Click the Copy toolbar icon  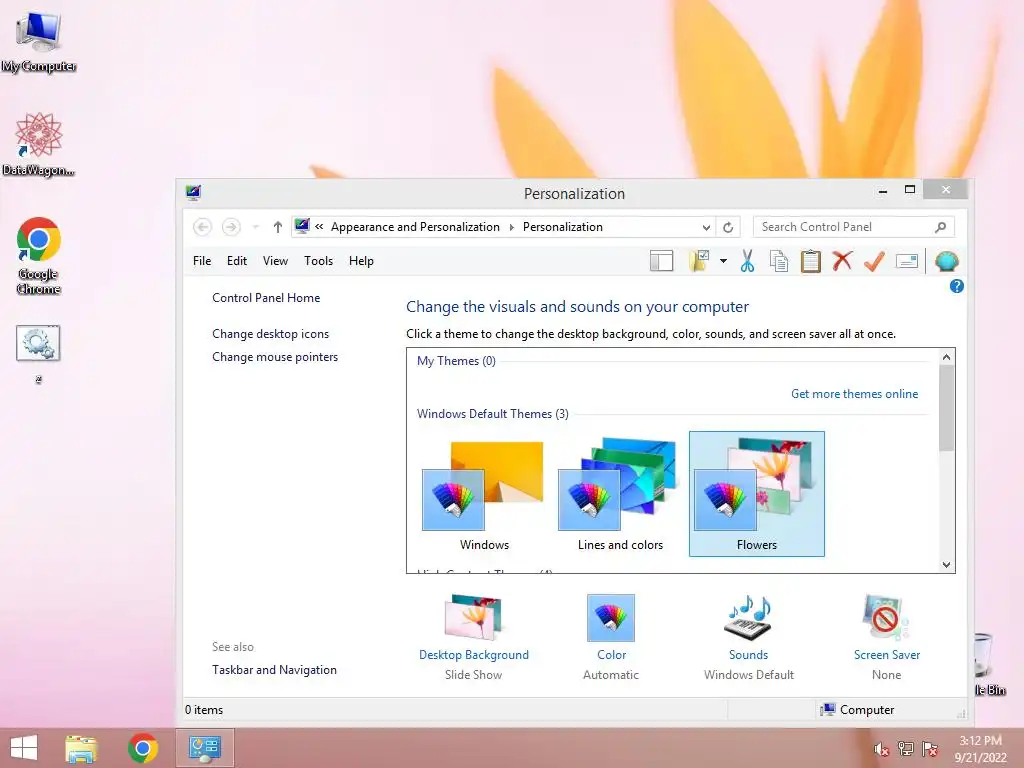pyautogui.click(x=778, y=261)
